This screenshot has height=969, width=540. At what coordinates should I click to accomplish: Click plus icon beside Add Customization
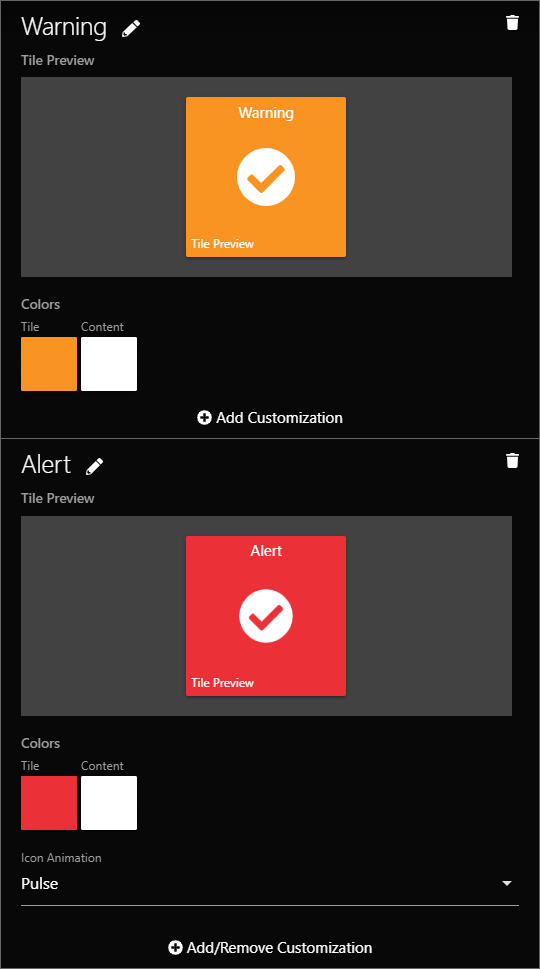(205, 418)
